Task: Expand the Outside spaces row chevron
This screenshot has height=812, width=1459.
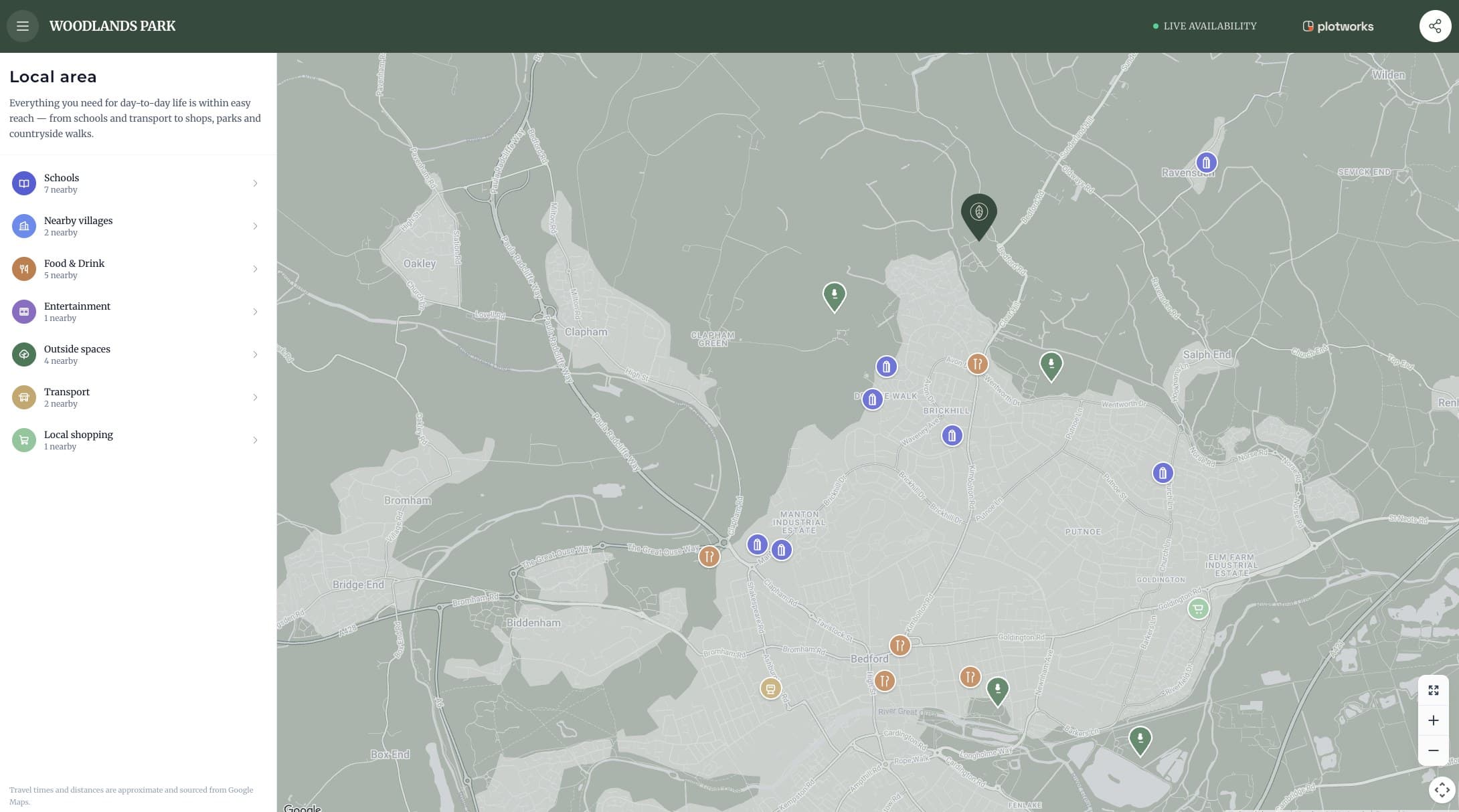Action: pos(255,354)
